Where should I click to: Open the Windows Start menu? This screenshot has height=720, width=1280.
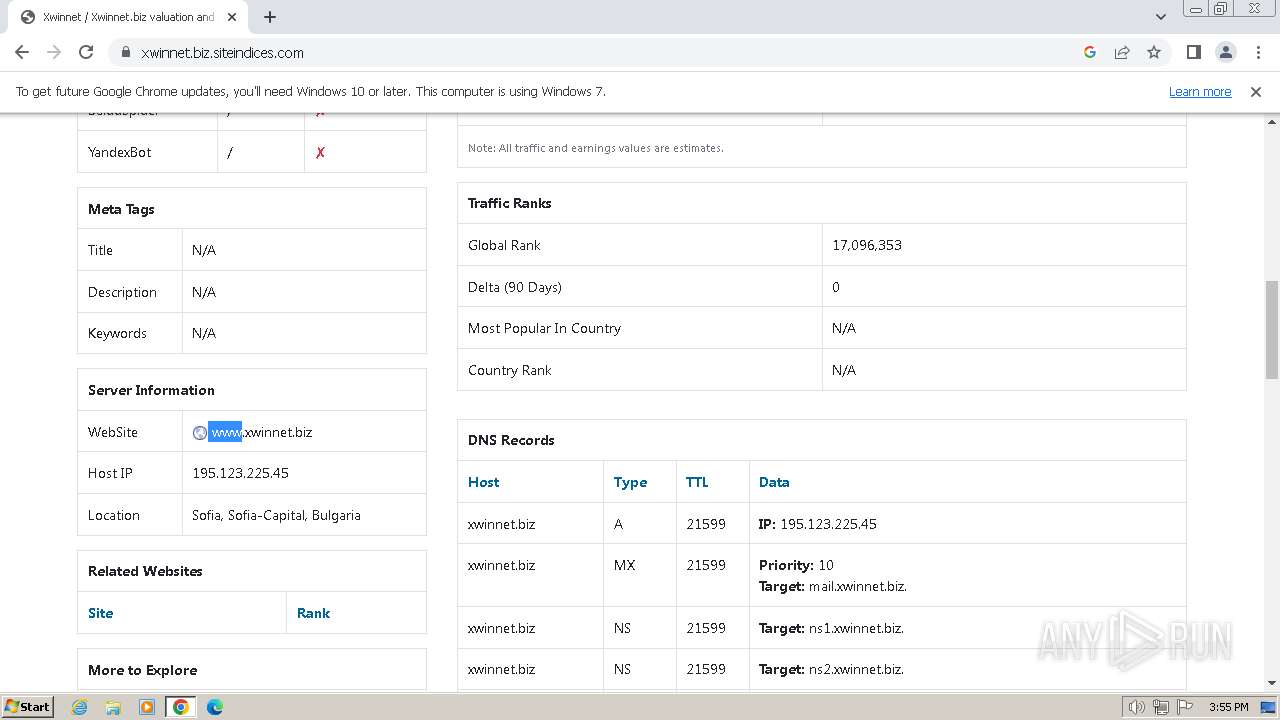[x=28, y=706]
